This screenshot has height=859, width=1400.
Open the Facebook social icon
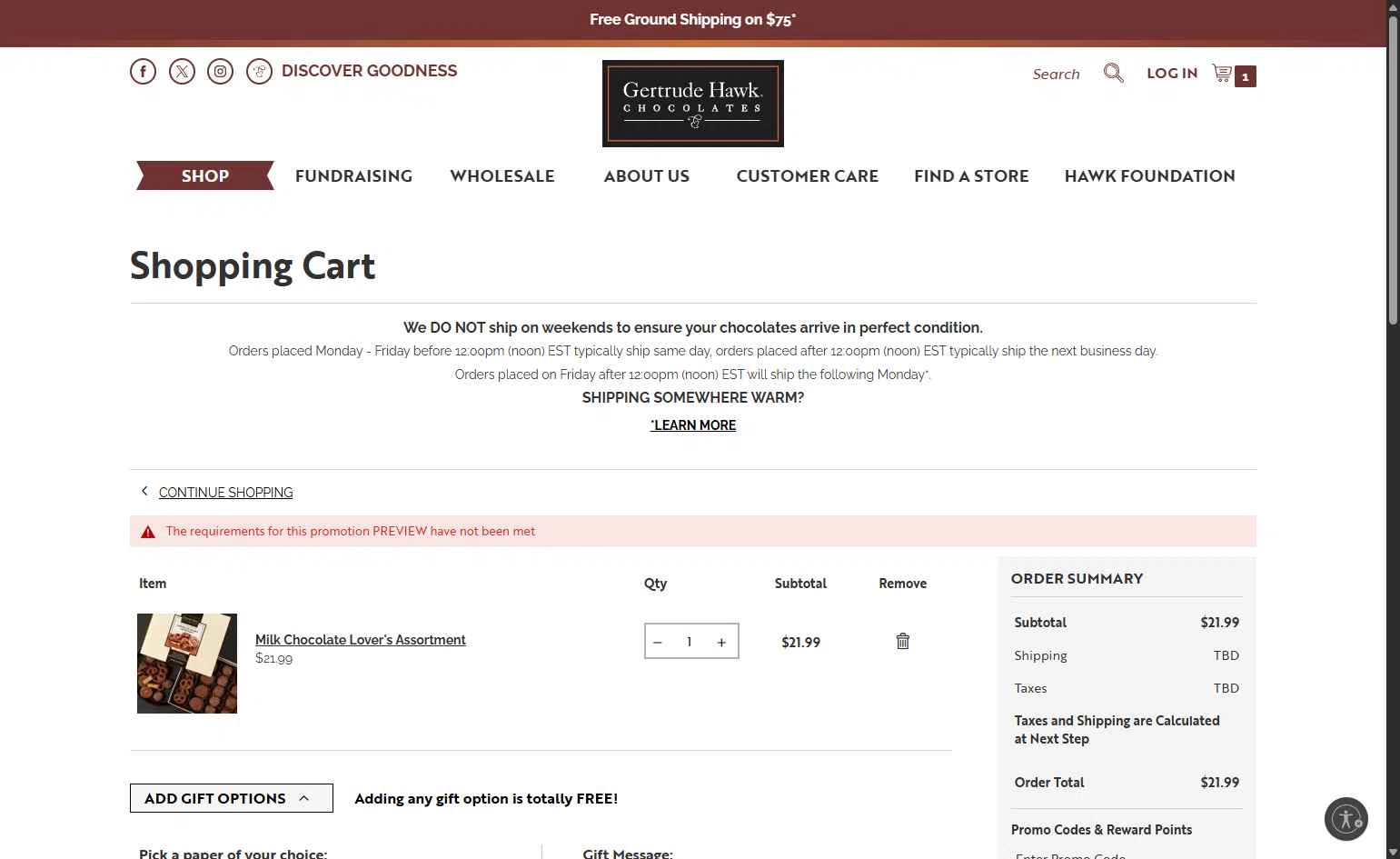click(143, 71)
